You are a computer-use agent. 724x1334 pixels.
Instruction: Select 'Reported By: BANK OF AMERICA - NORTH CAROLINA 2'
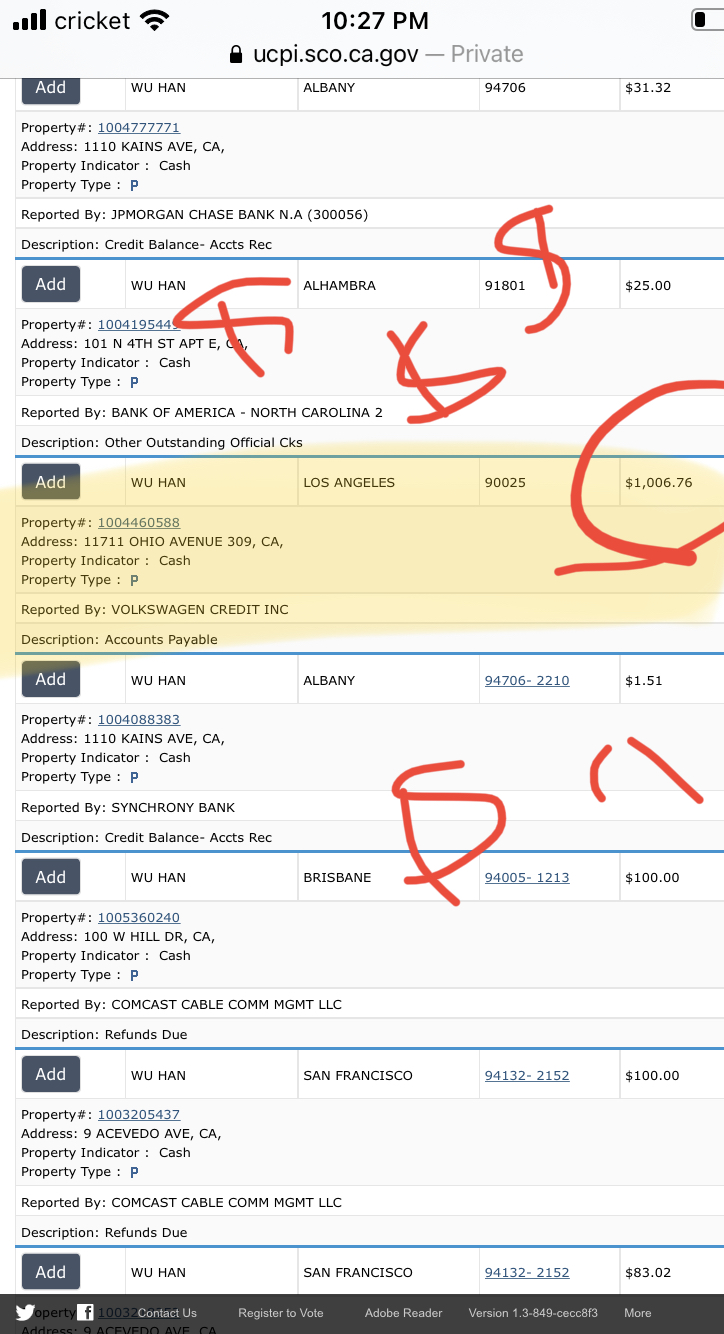click(202, 412)
